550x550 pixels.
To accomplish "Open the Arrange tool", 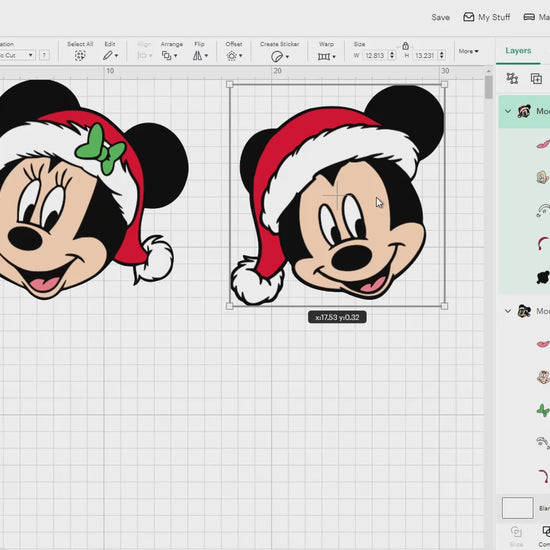I will 167,55.
